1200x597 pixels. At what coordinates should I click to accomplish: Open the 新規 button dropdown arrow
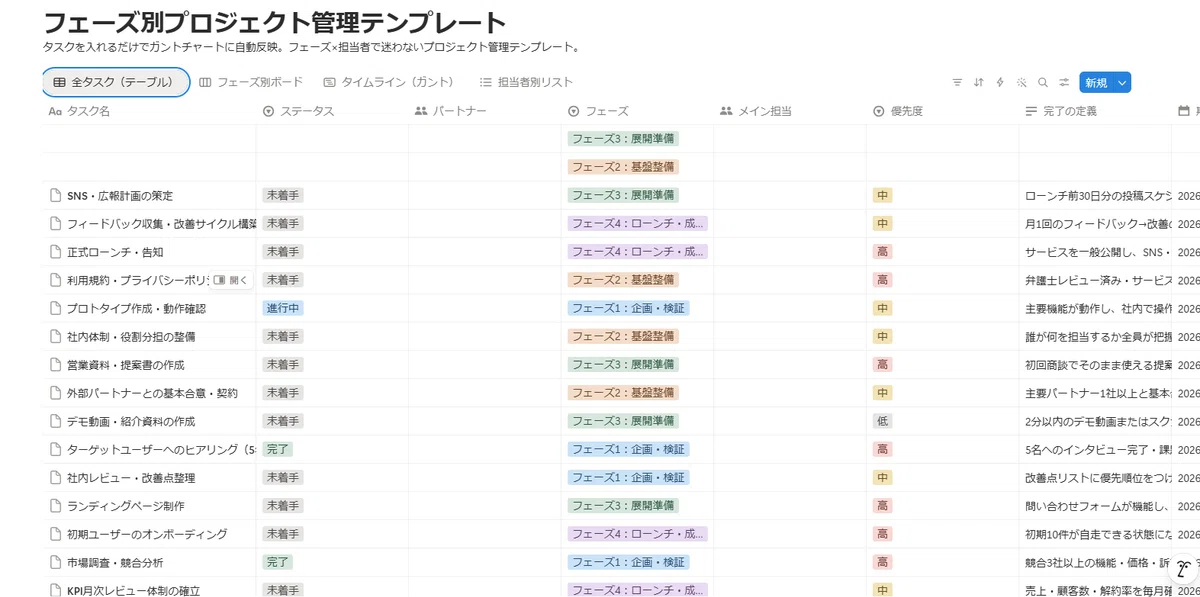(x=1122, y=82)
